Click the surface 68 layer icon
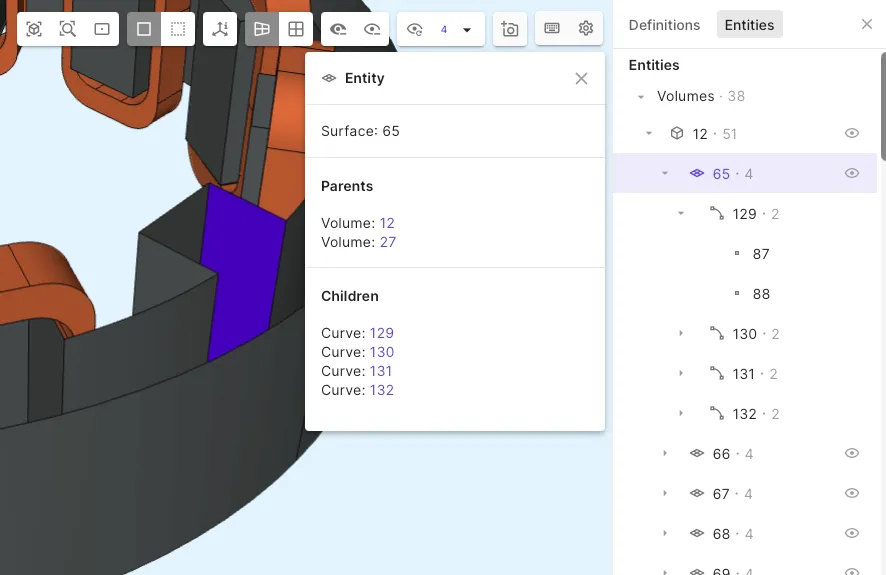 [x=697, y=533]
